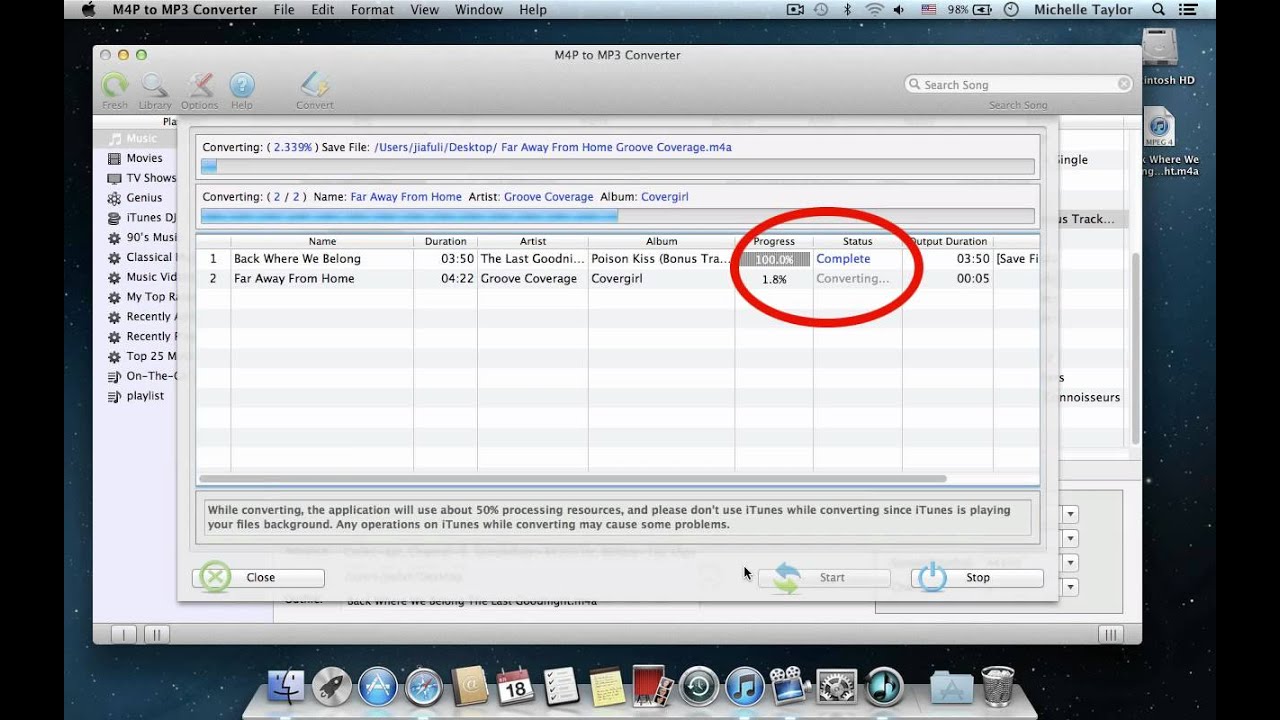Open the View menu
Image resolution: width=1280 pixels, height=720 pixels.
425,10
